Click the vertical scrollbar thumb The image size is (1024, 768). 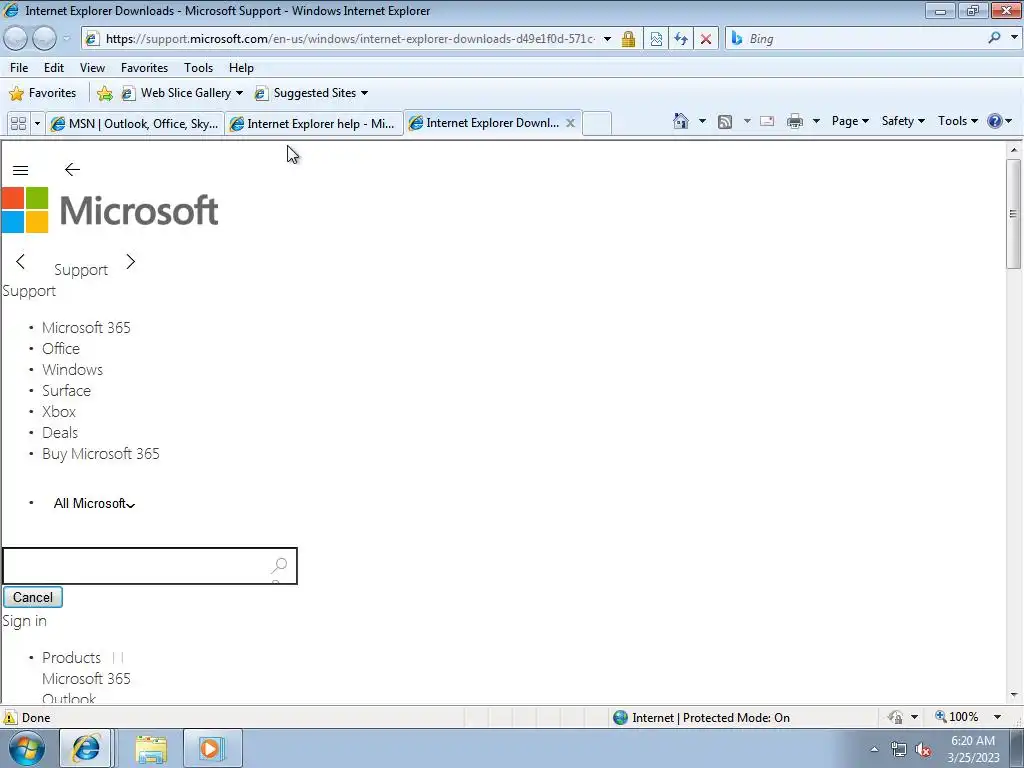click(1014, 213)
